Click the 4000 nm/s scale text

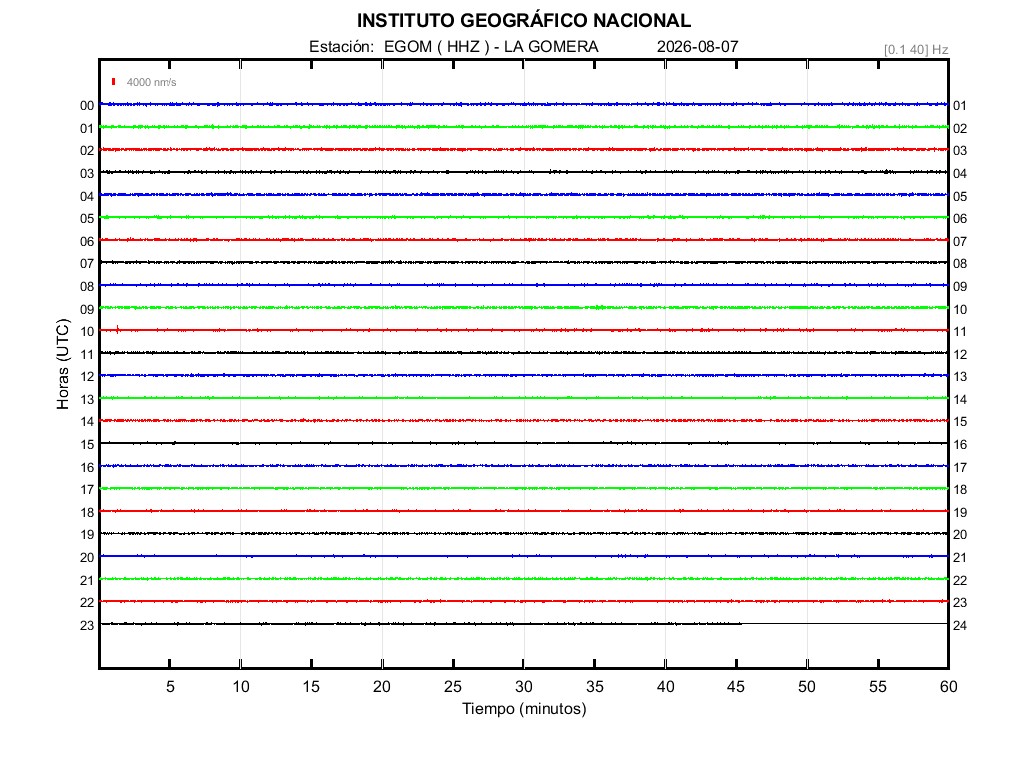(x=152, y=82)
